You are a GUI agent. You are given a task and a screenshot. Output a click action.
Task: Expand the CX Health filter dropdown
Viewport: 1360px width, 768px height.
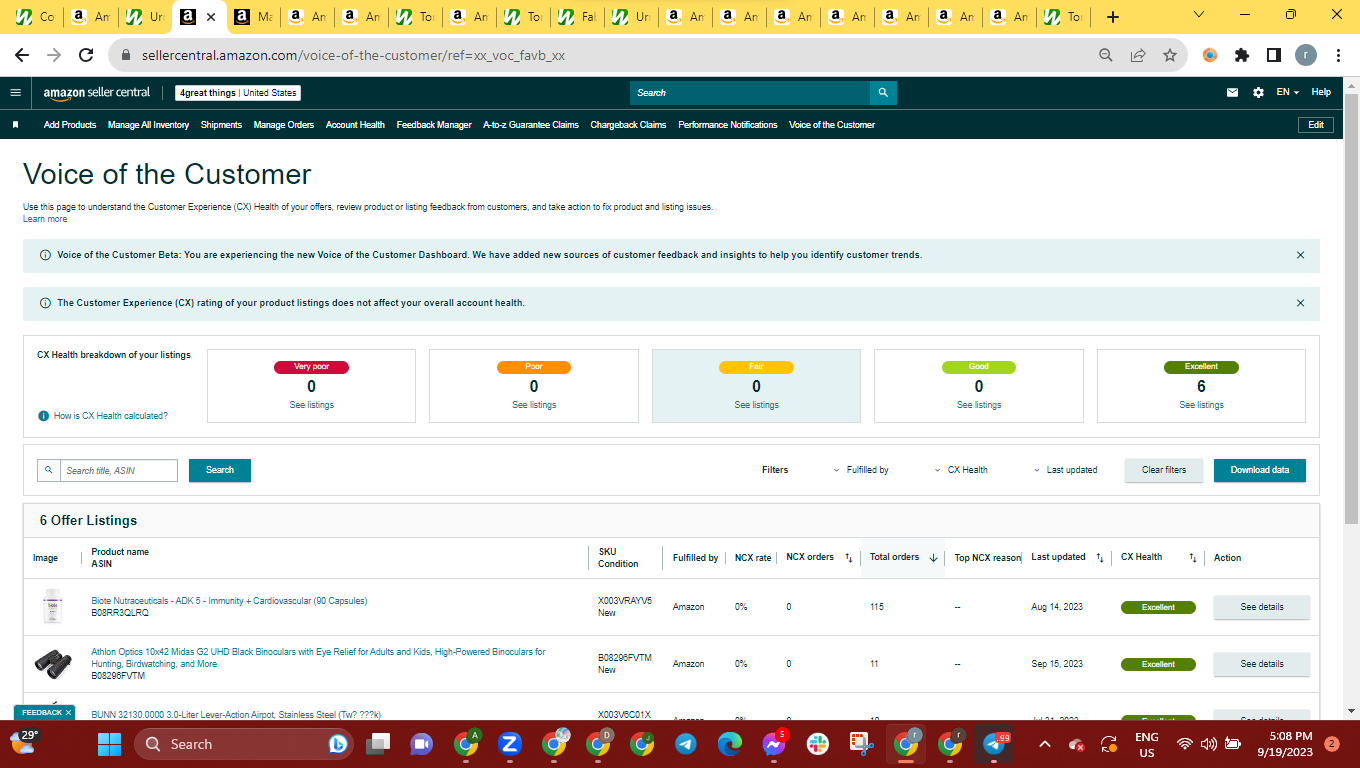(961, 470)
